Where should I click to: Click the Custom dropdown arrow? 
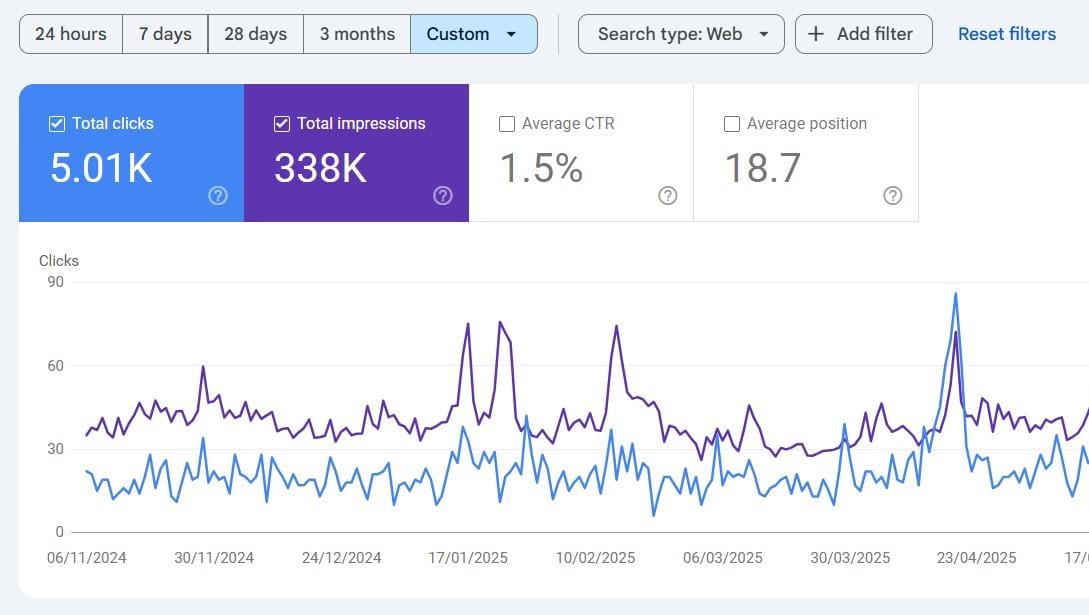(512, 34)
